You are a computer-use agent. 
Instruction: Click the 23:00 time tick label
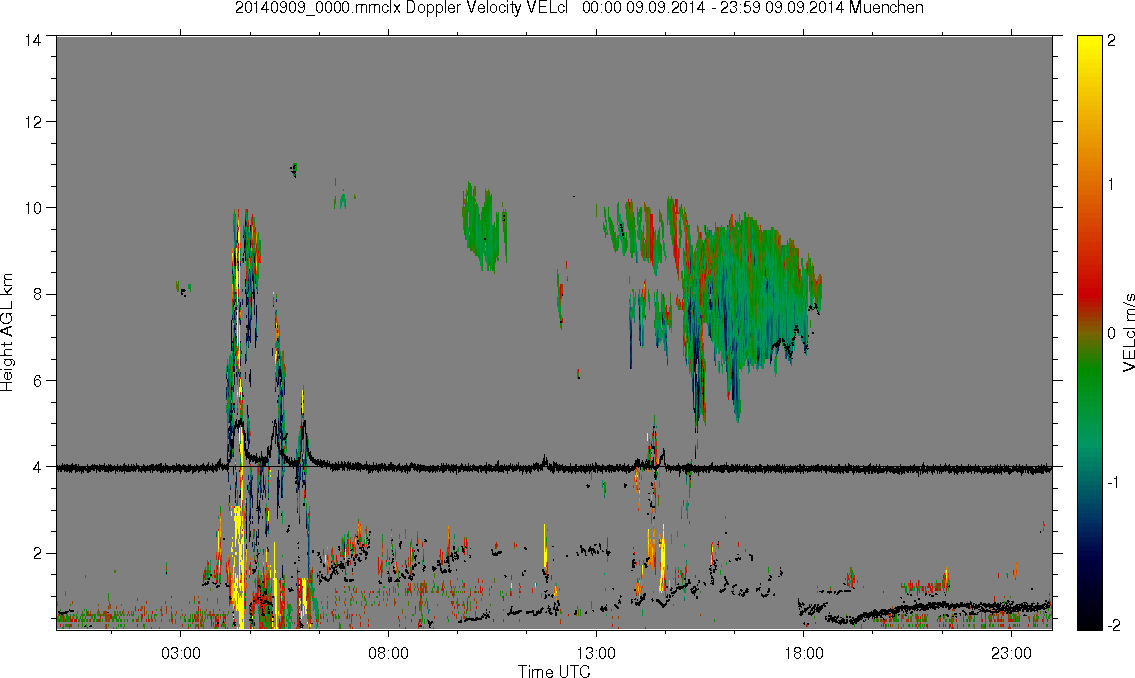coord(1011,653)
